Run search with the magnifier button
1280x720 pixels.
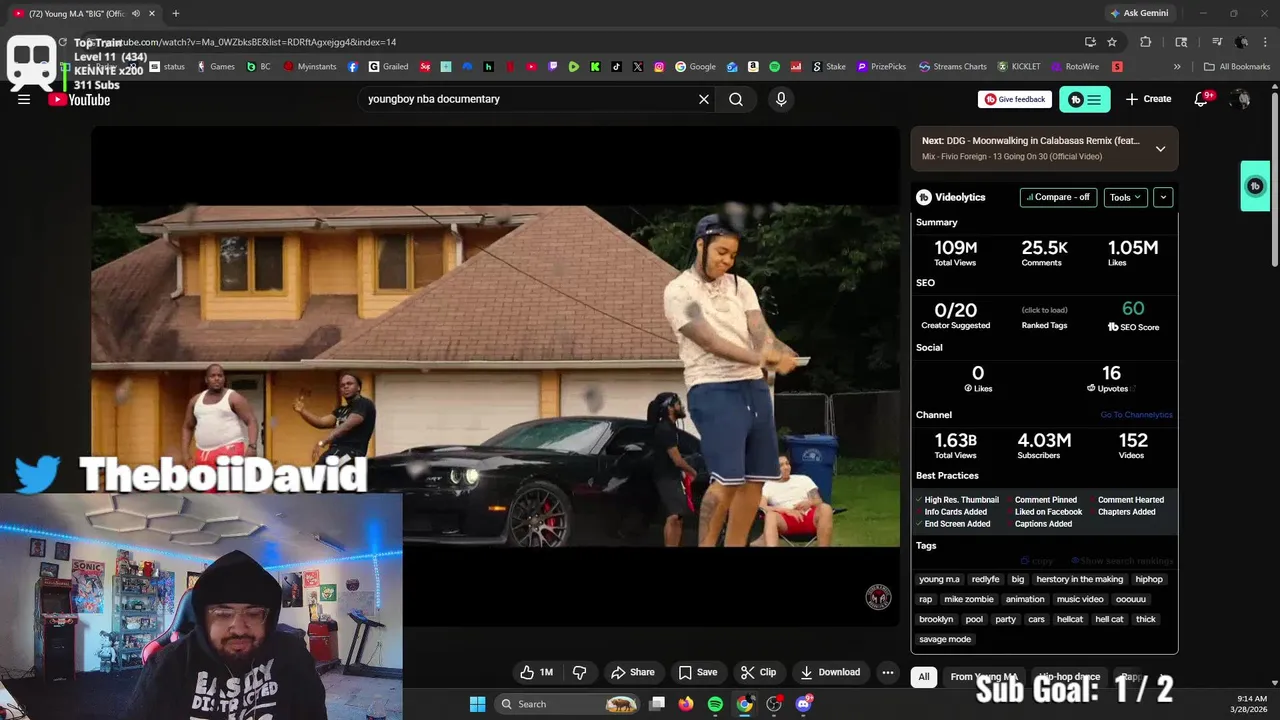point(736,99)
